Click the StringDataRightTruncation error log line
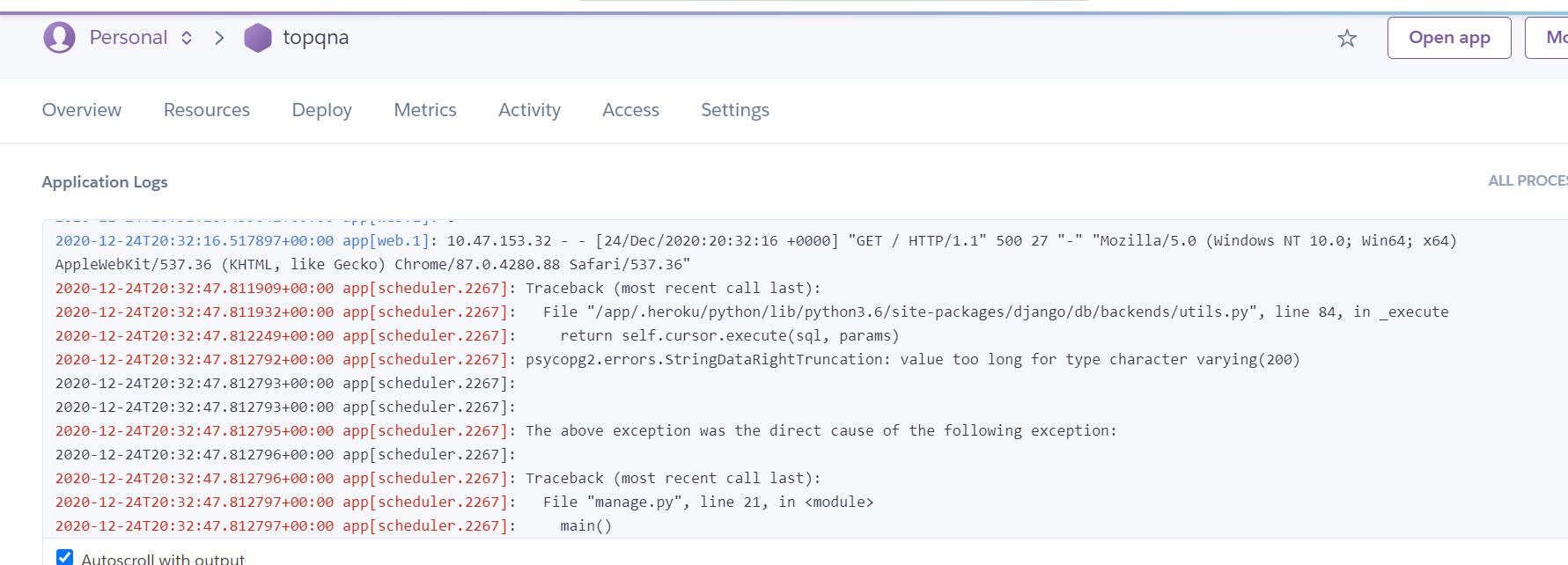The height and width of the screenshot is (565, 1568). coord(678,359)
